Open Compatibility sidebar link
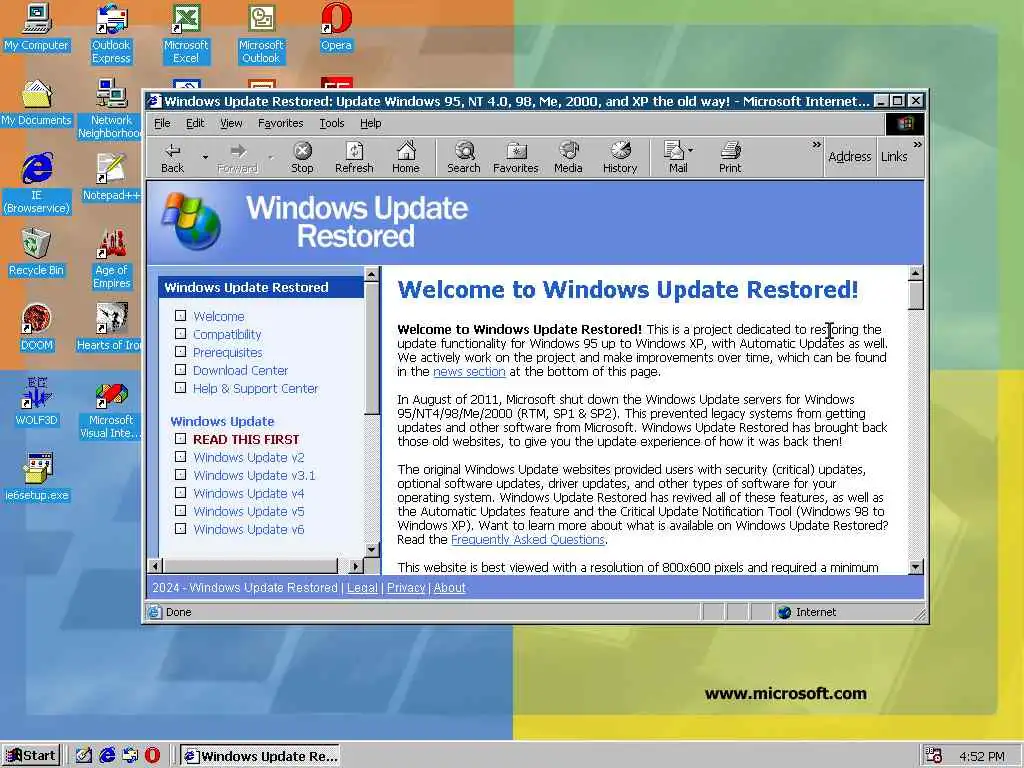Viewport: 1024px width, 768px height. coord(227,334)
